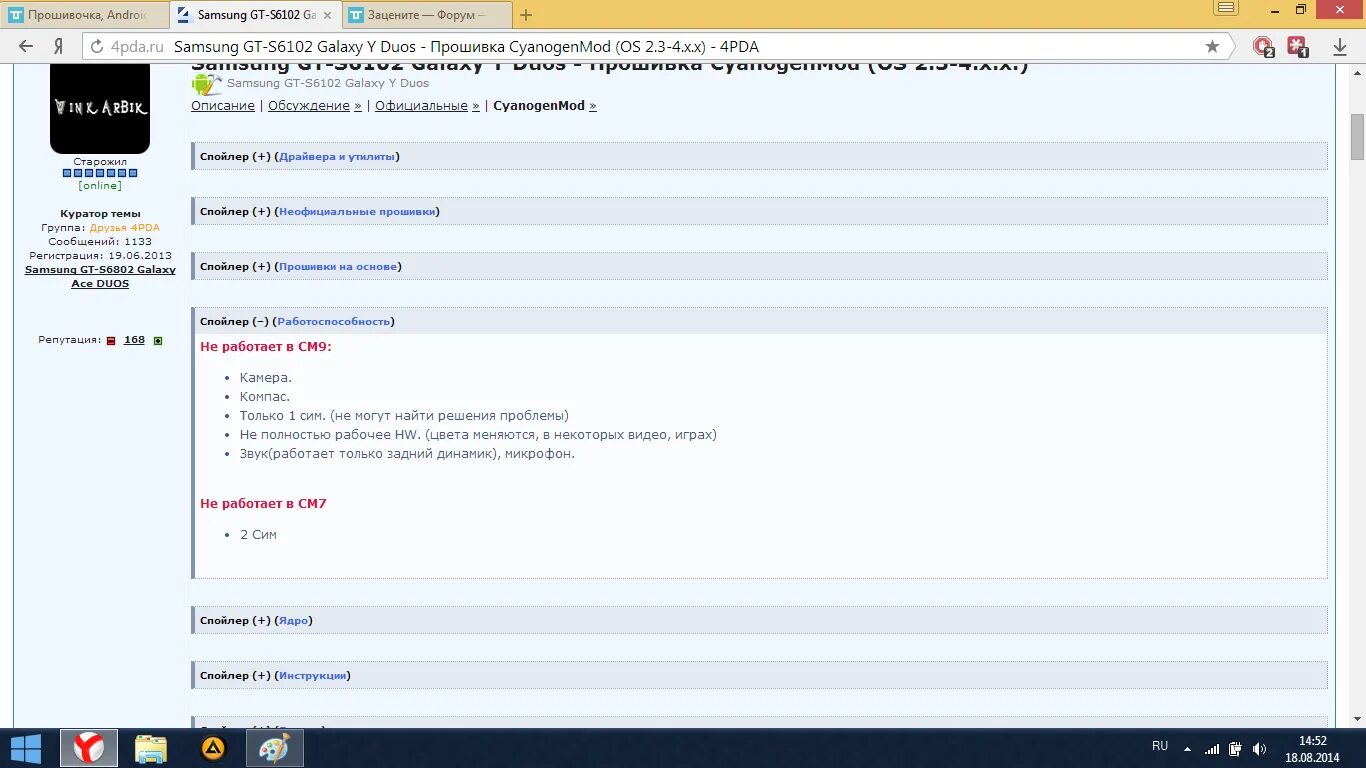The width and height of the screenshot is (1366, 768).
Task: Click the 4pda.ru domain in the address bar
Action: 135,46
